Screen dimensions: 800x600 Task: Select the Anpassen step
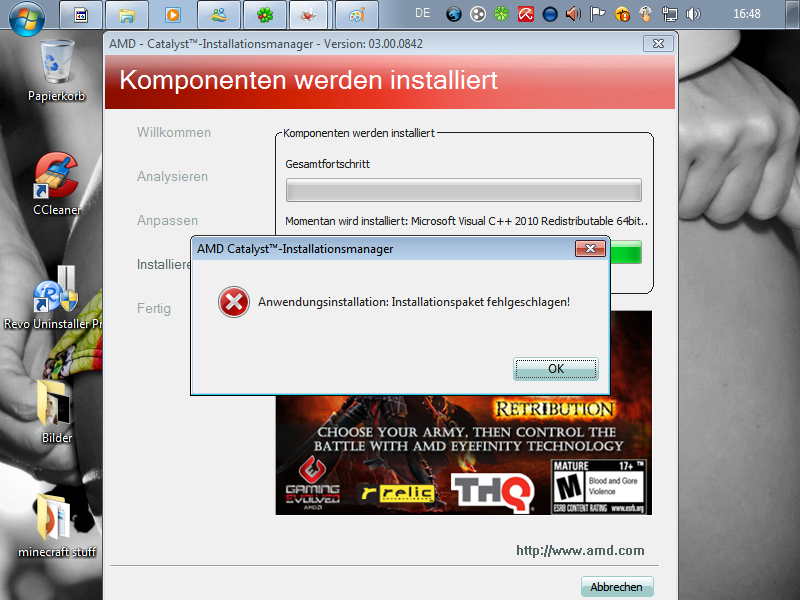tap(167, 220)
